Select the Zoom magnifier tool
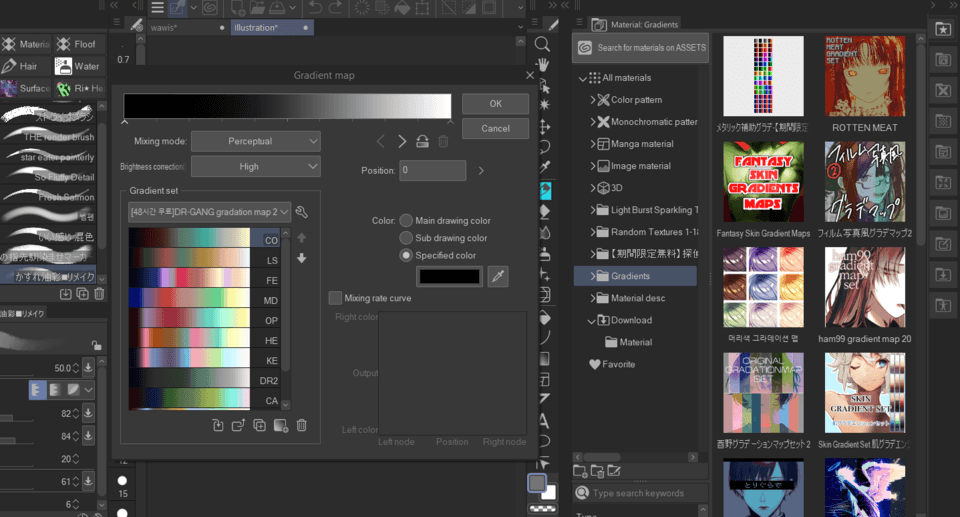This screenshot has height=517, width=960. [543, 45]
